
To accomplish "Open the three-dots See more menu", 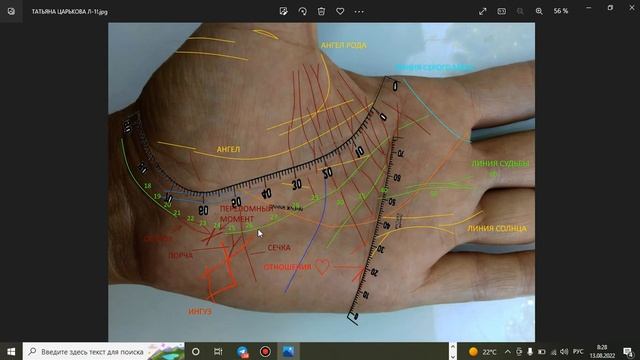I will point(359,11).
